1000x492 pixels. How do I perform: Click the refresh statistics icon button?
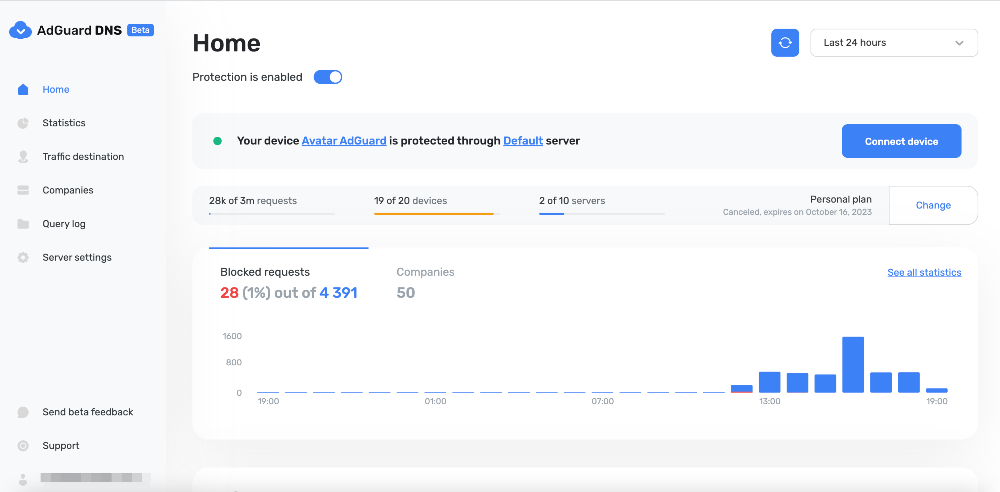785,43
